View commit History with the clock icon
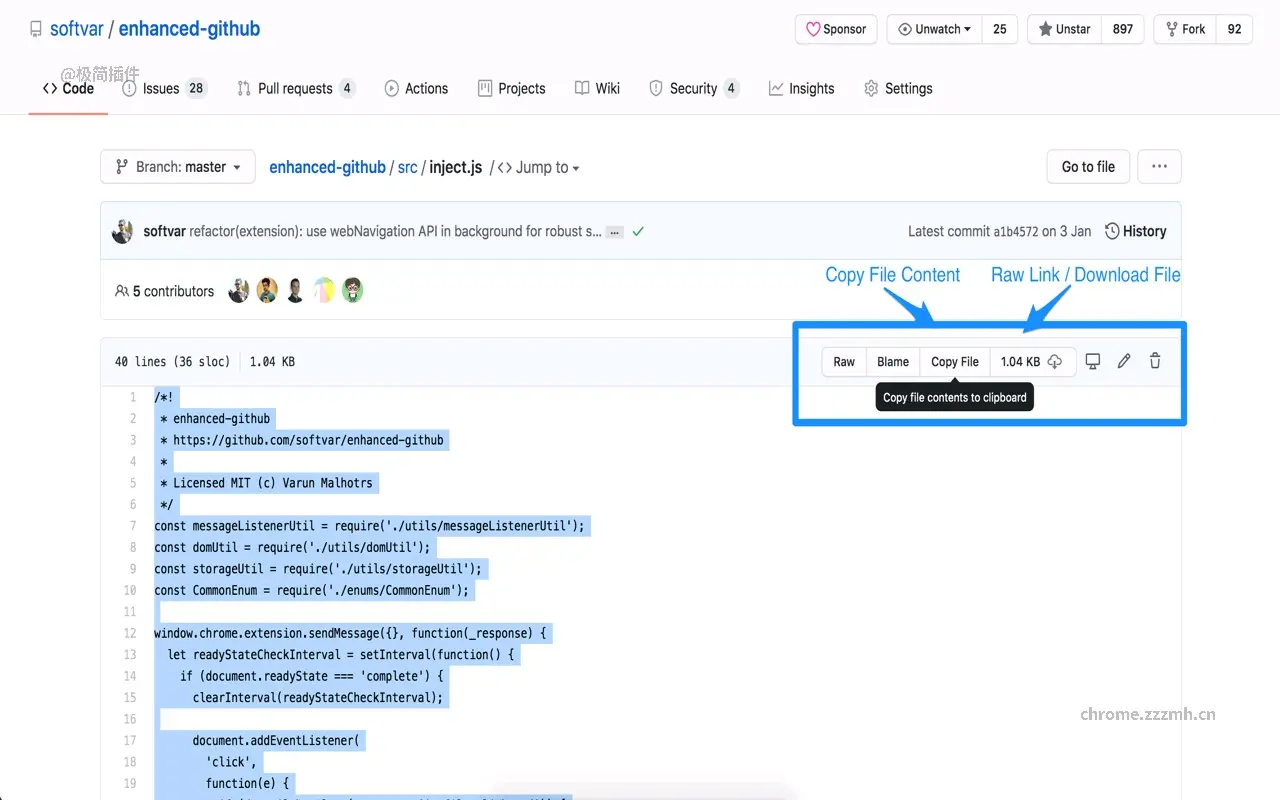Viewport: 1280px width, 800px height. 1136,231
